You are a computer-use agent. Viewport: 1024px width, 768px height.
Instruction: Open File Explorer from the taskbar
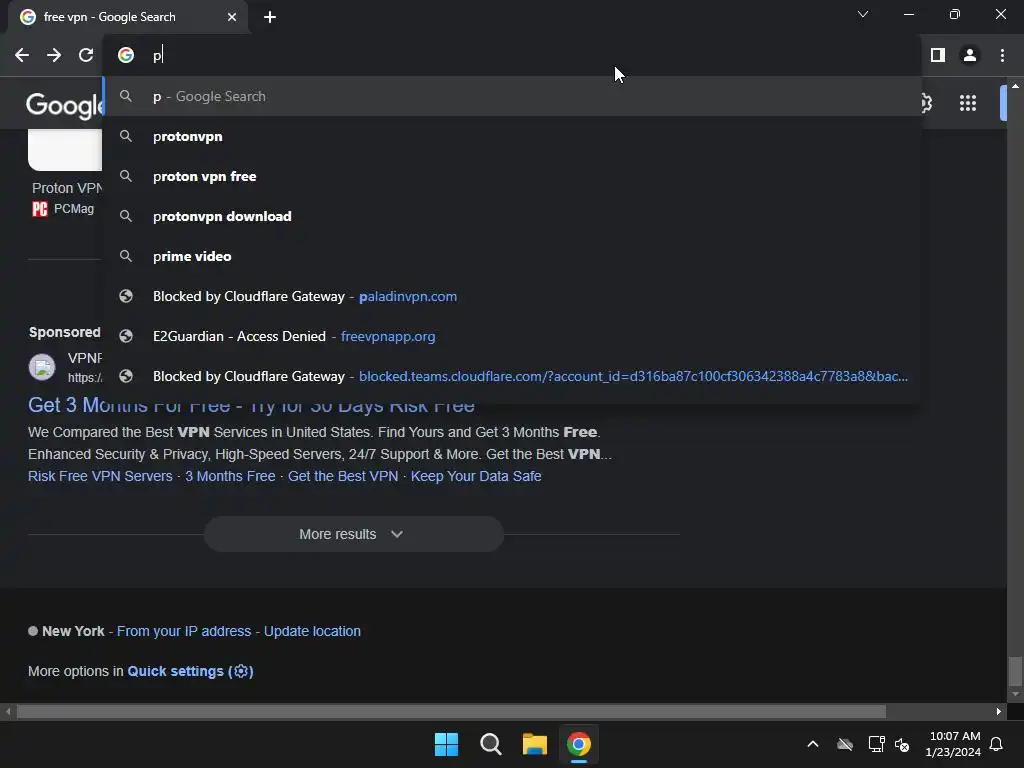(x=534, y=744)
